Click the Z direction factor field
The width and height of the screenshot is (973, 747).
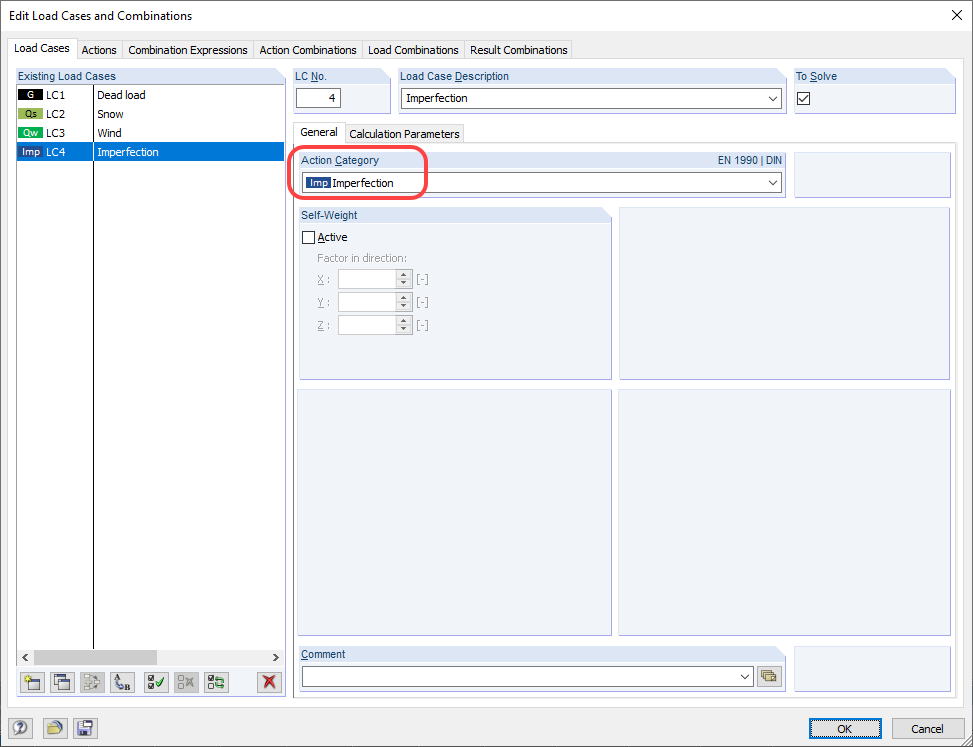coord(367,325)
